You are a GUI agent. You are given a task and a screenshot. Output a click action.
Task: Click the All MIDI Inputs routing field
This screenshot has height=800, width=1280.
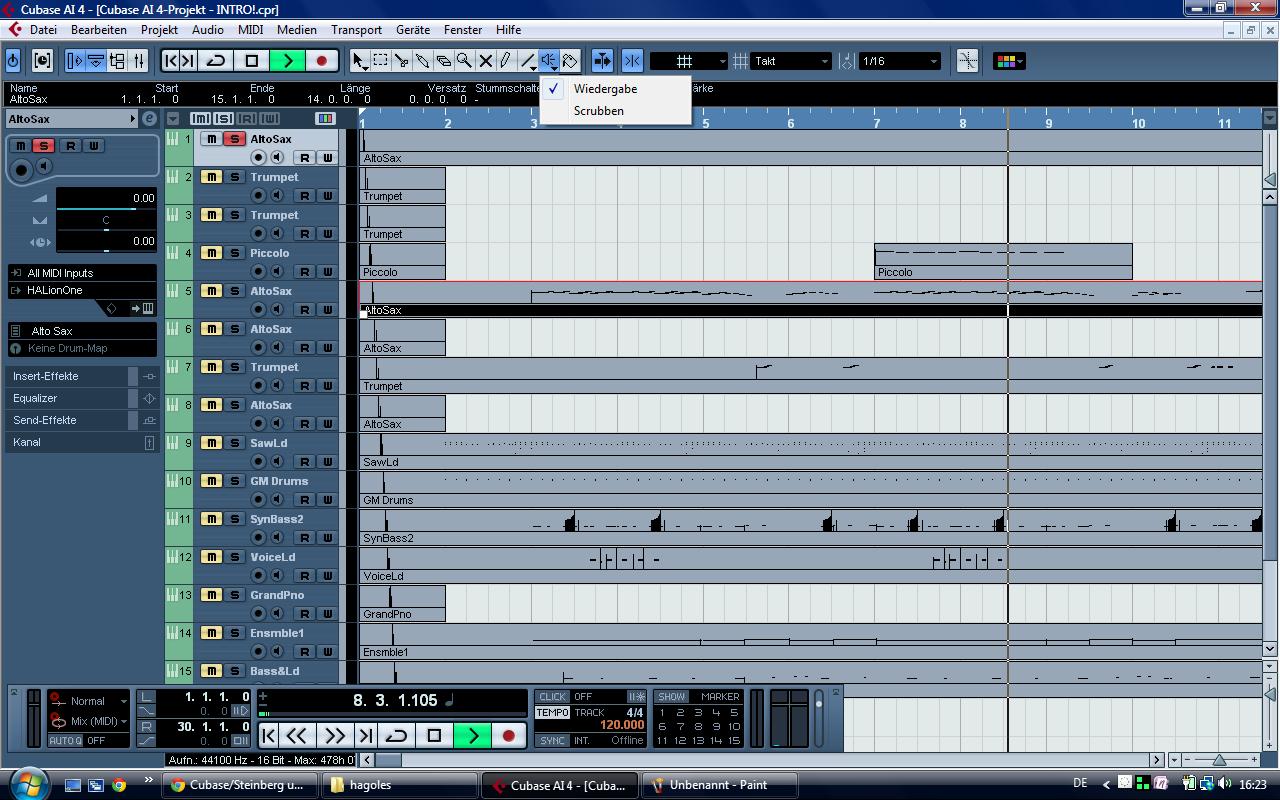(x=84, y=273)
